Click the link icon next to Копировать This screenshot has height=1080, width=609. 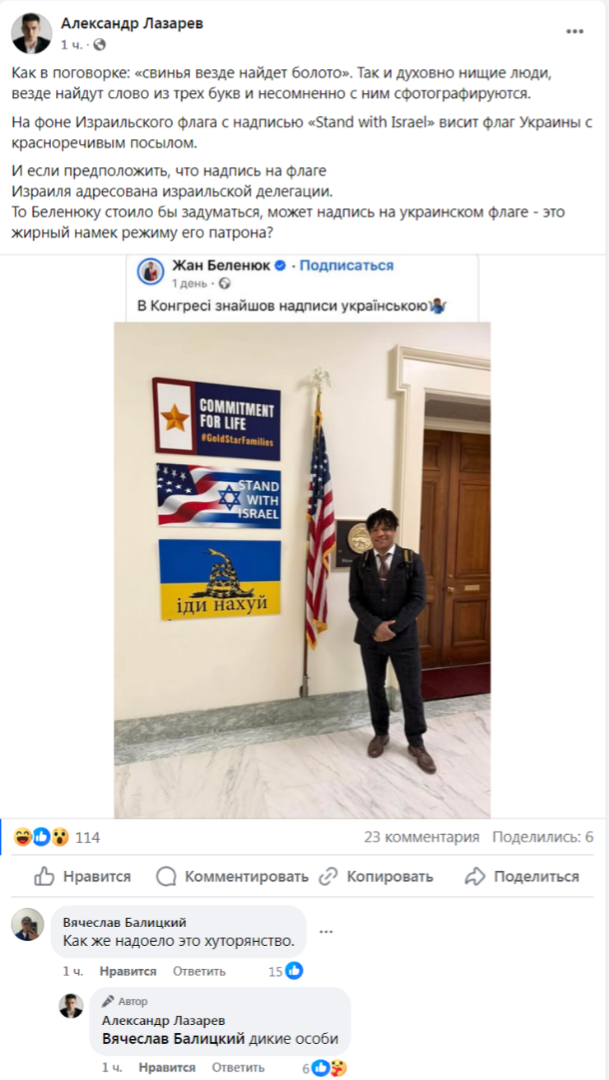tap(329, 876)
